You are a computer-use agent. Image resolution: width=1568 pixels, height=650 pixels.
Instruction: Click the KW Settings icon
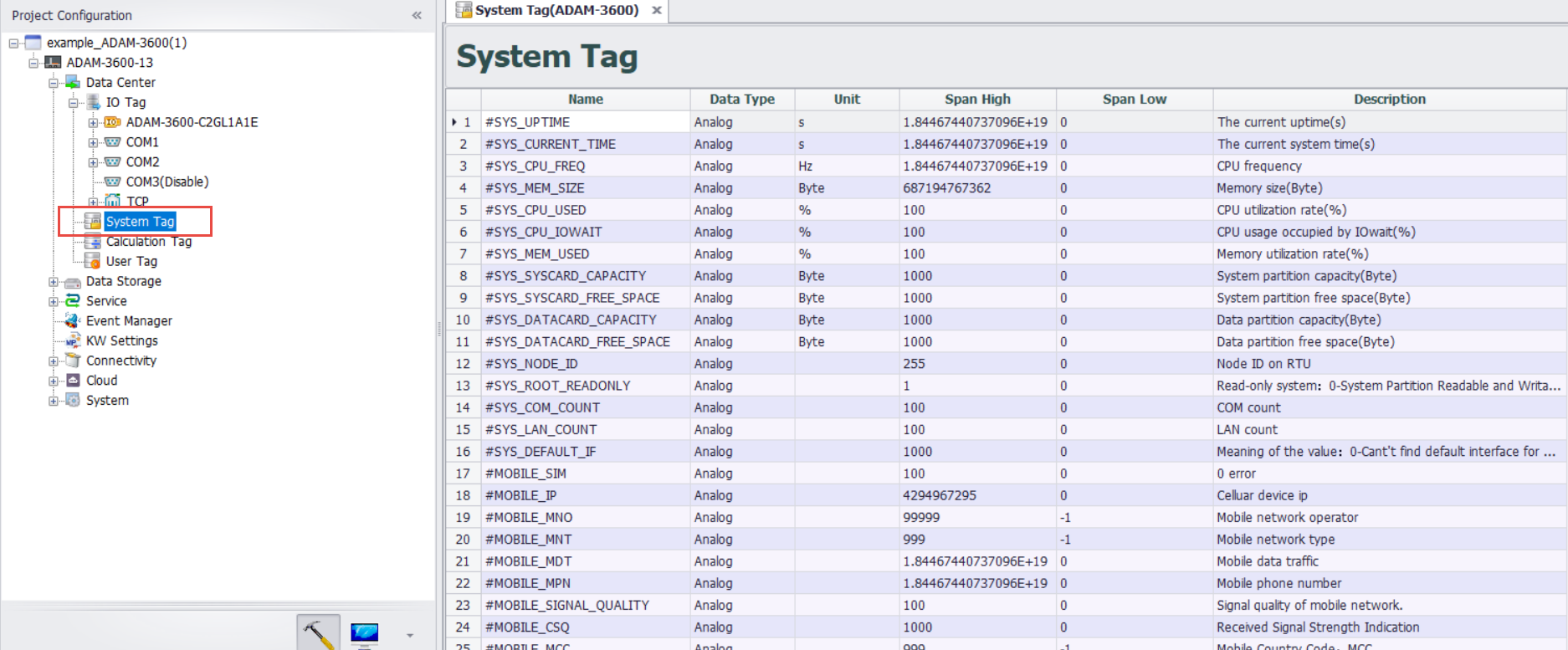(73, 340)
